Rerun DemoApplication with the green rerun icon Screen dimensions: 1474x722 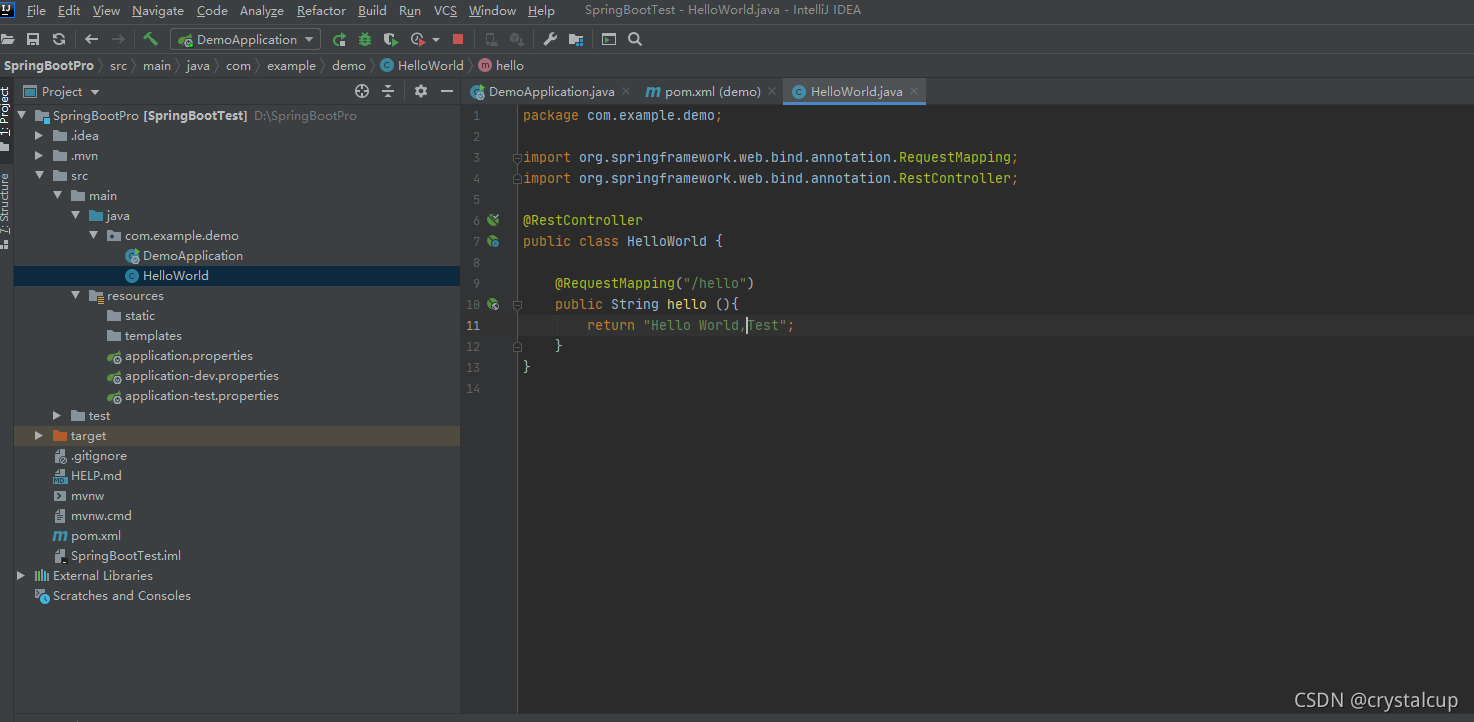(340, 39)
